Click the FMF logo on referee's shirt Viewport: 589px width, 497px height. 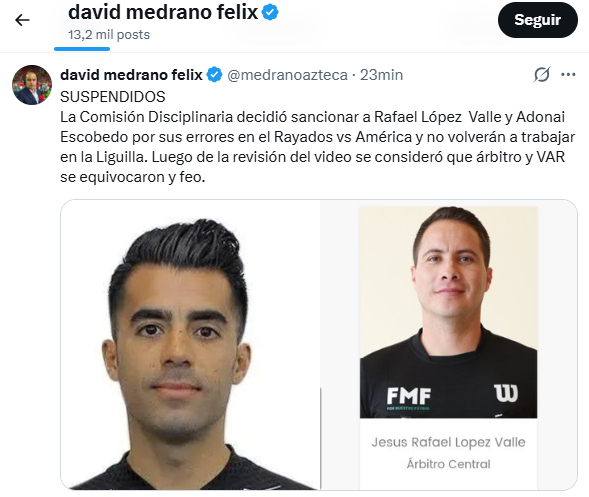click(409, 397)
